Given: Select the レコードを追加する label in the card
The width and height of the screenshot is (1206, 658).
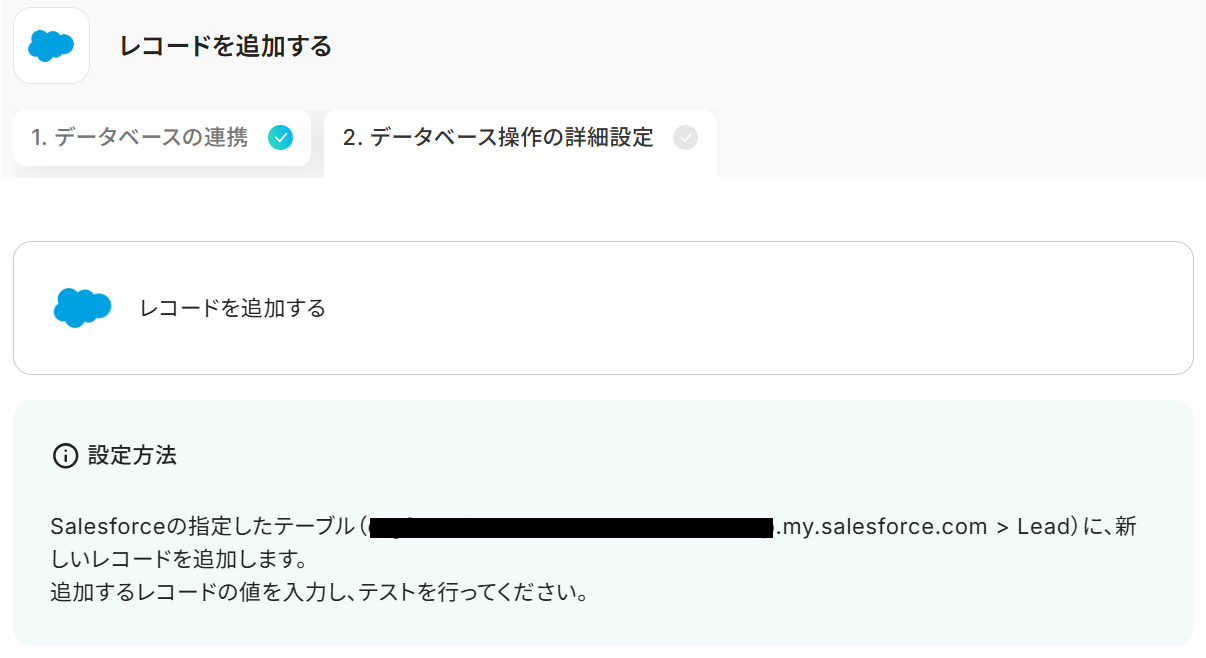Looking at the screenshot, I should (233, 308).
